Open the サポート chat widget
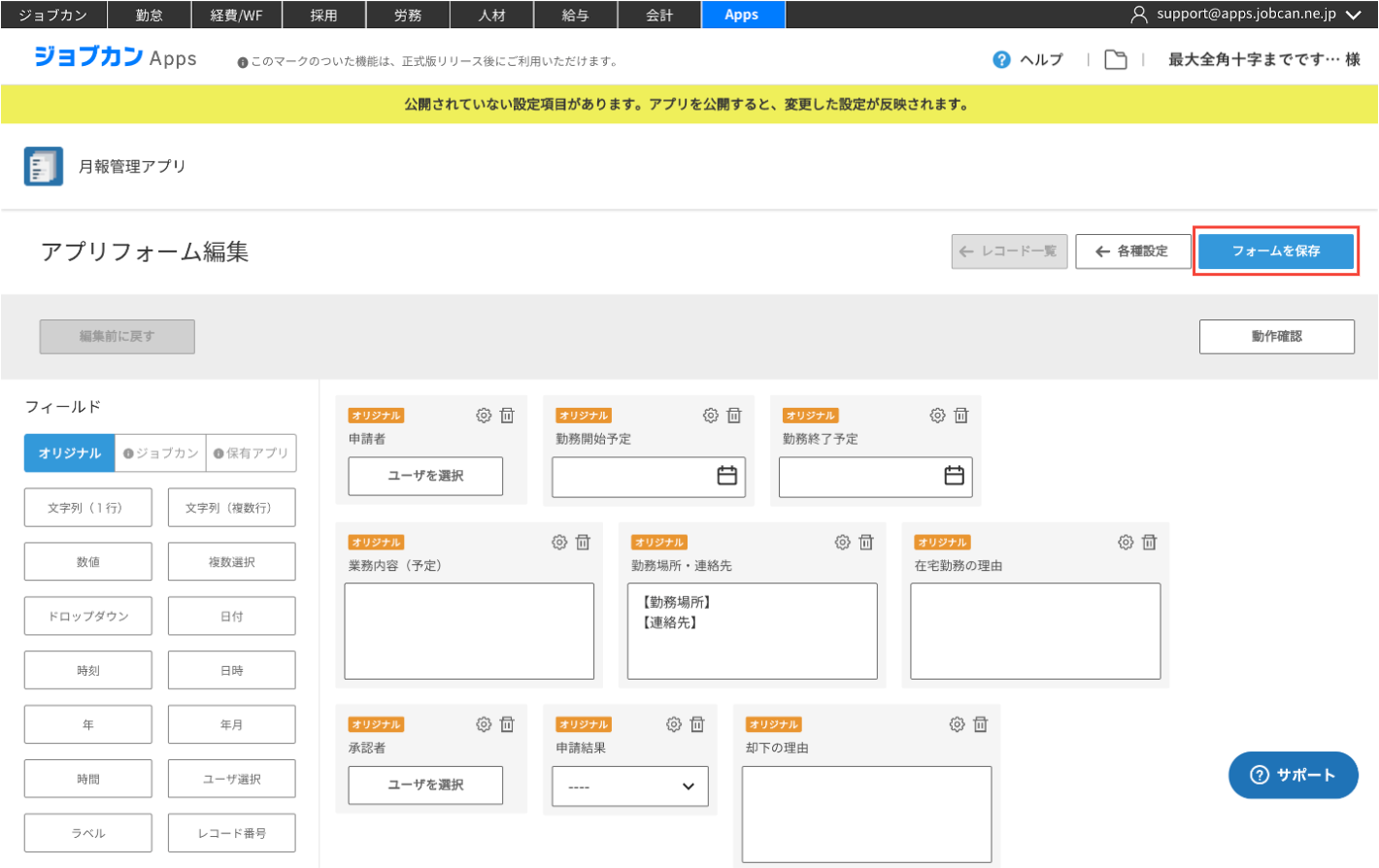 tap(1293, 775)
